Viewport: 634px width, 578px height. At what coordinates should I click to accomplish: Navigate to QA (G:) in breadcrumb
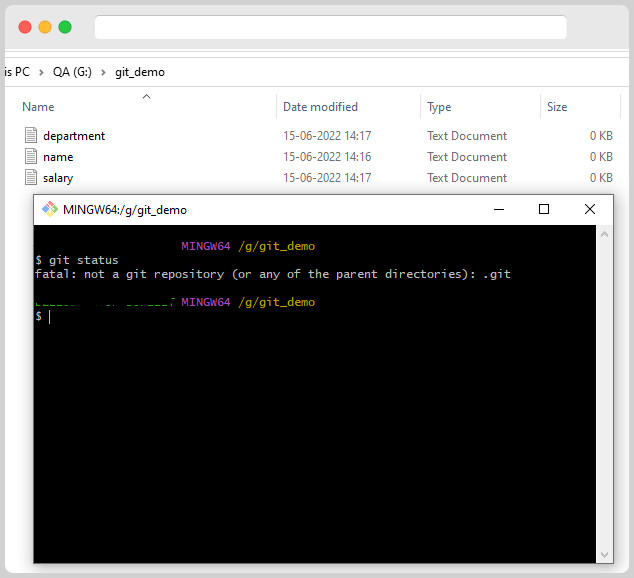(72, 72)
